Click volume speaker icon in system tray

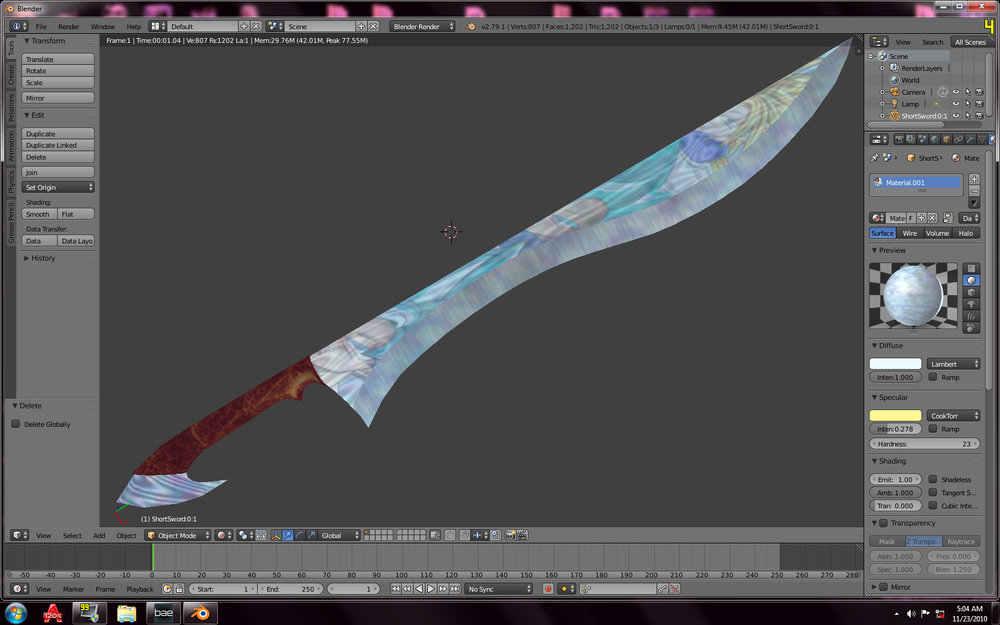click(x=911, y=614)
